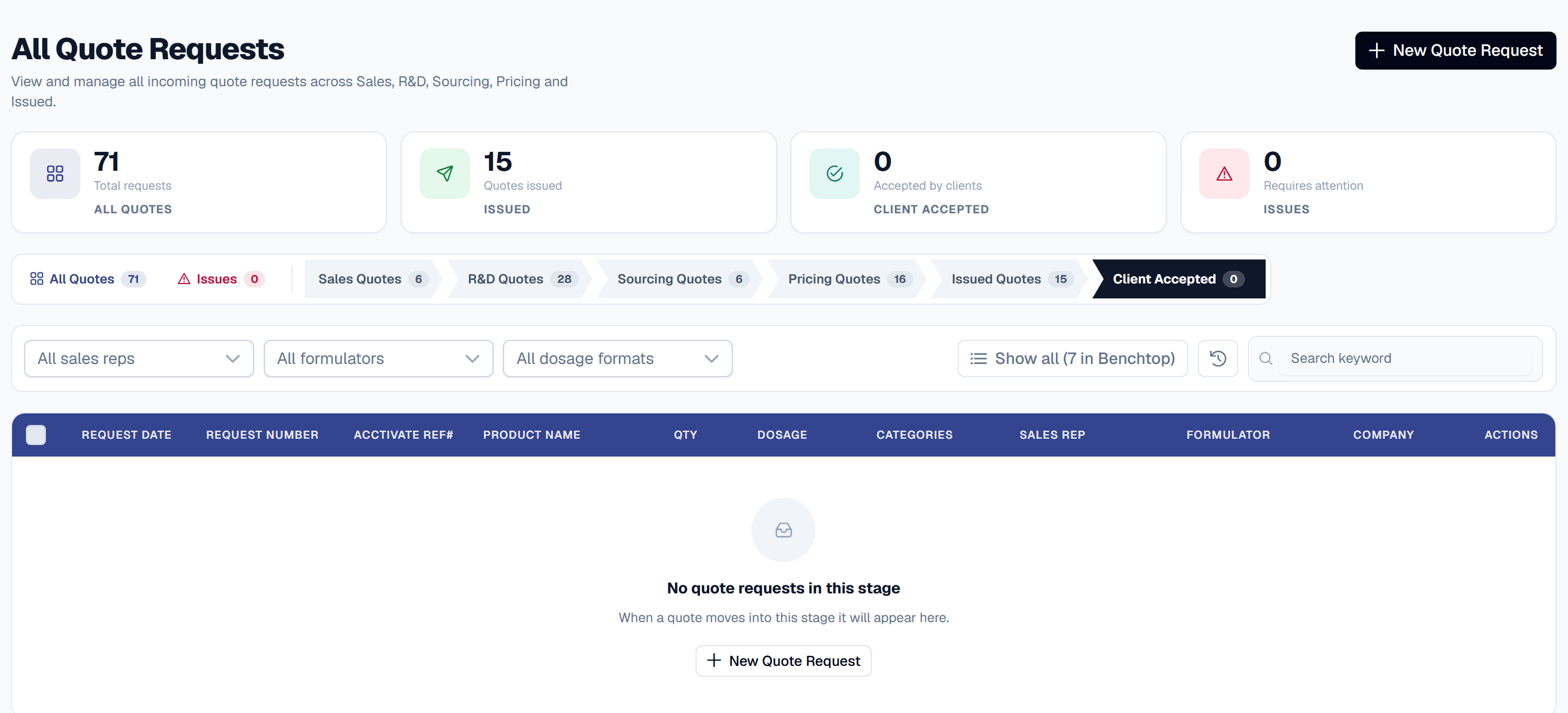Open the All dosage formats dropdown
Screen dimensions: 1568x713
pos(617,359)
